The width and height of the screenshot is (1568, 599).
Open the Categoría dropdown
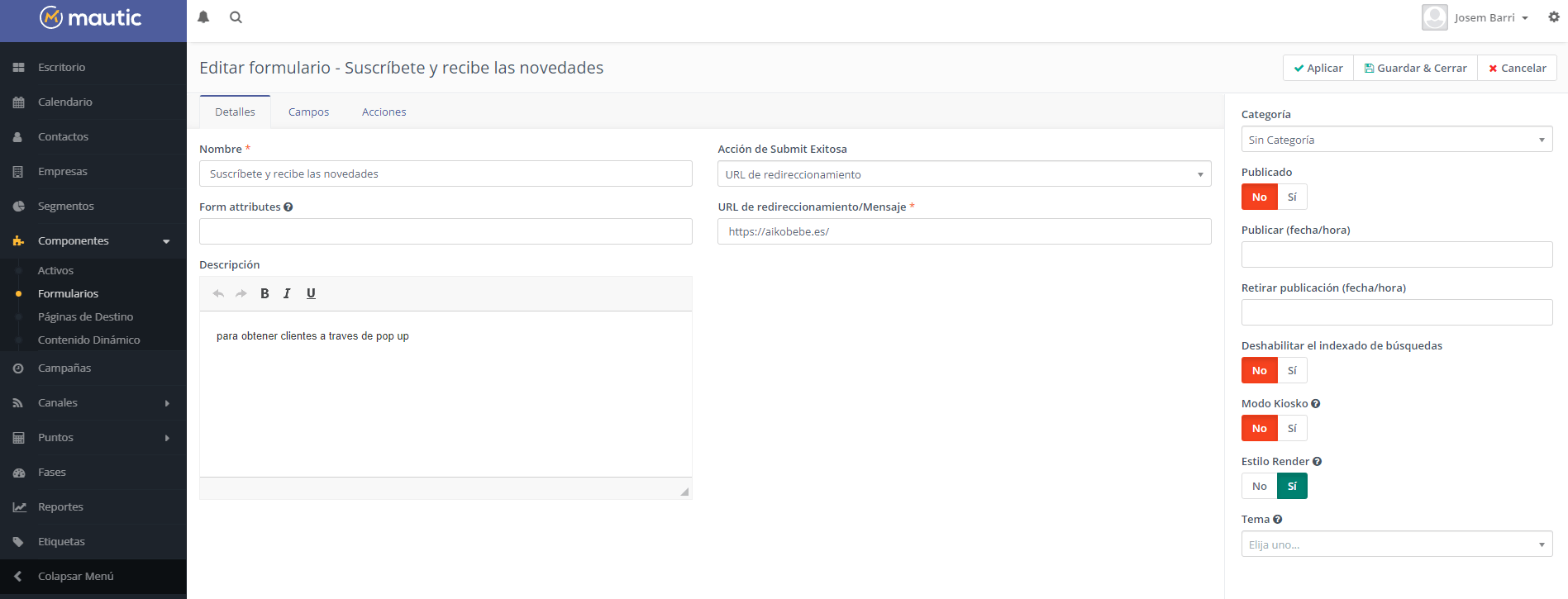[1397, 139]
